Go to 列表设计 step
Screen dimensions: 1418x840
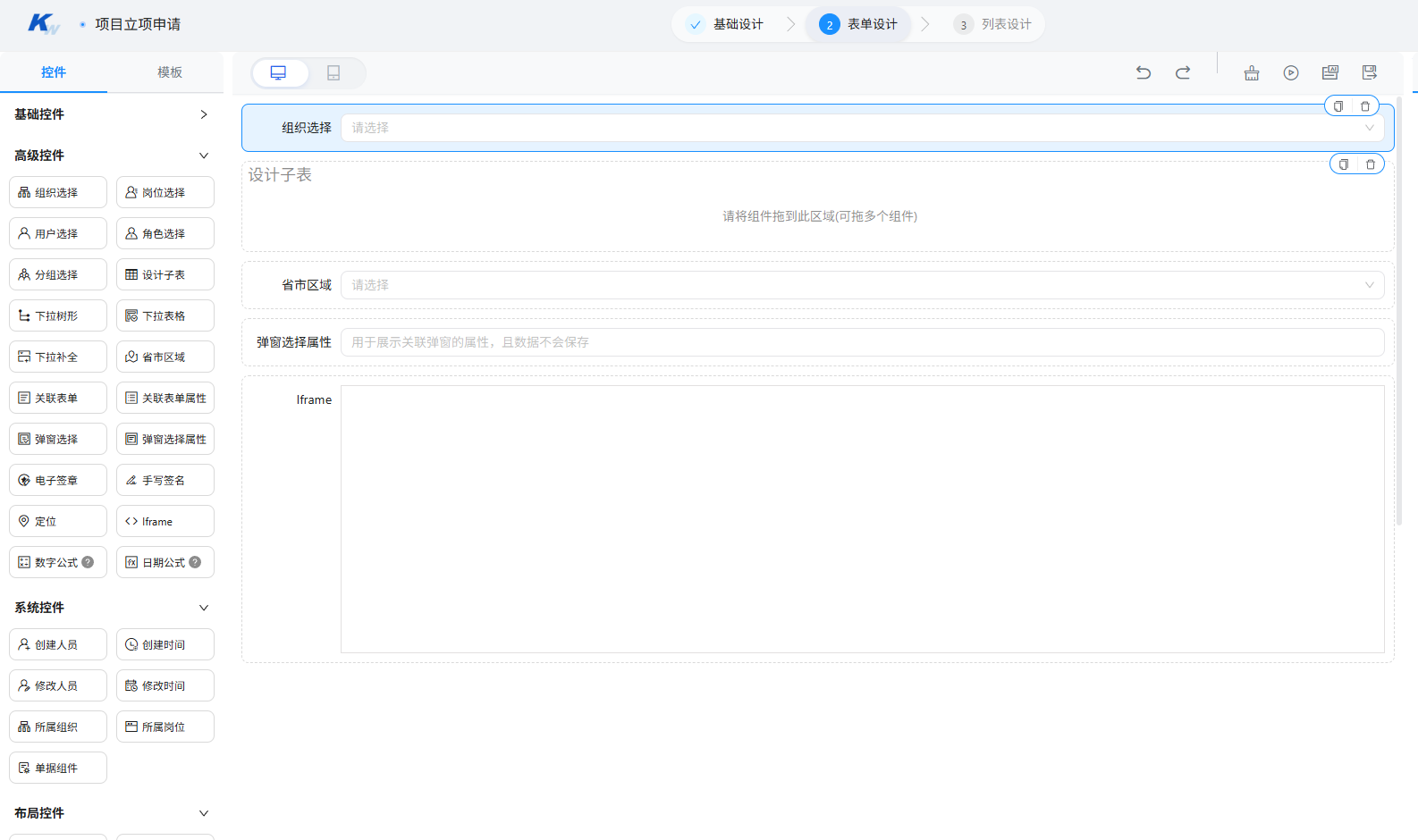(x=992, y=24)
